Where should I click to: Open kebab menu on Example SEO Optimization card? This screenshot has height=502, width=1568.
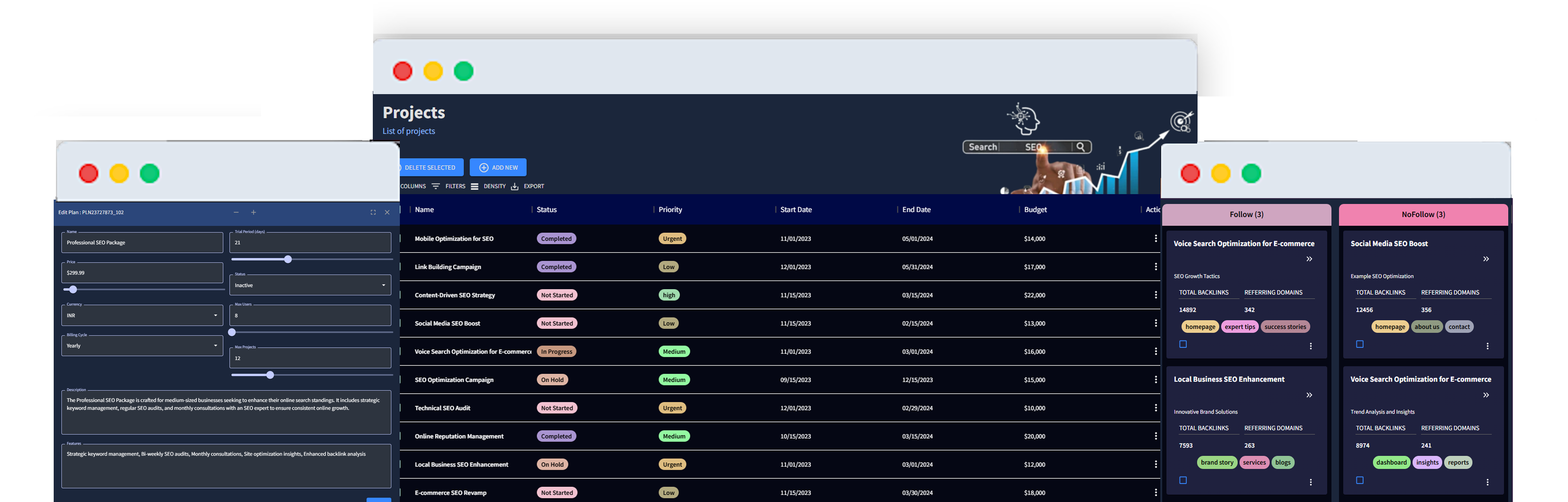tap(1487, 346)
